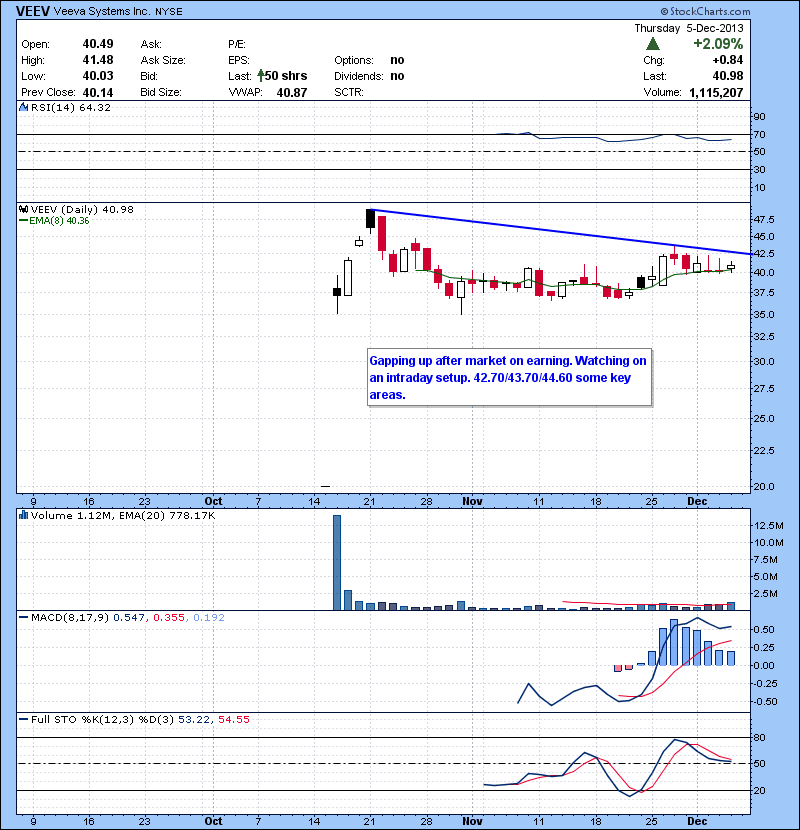This screenshot has height=830, width=800.
Task: Click the RSI(14) indicator icon
Action: point(23,107)
